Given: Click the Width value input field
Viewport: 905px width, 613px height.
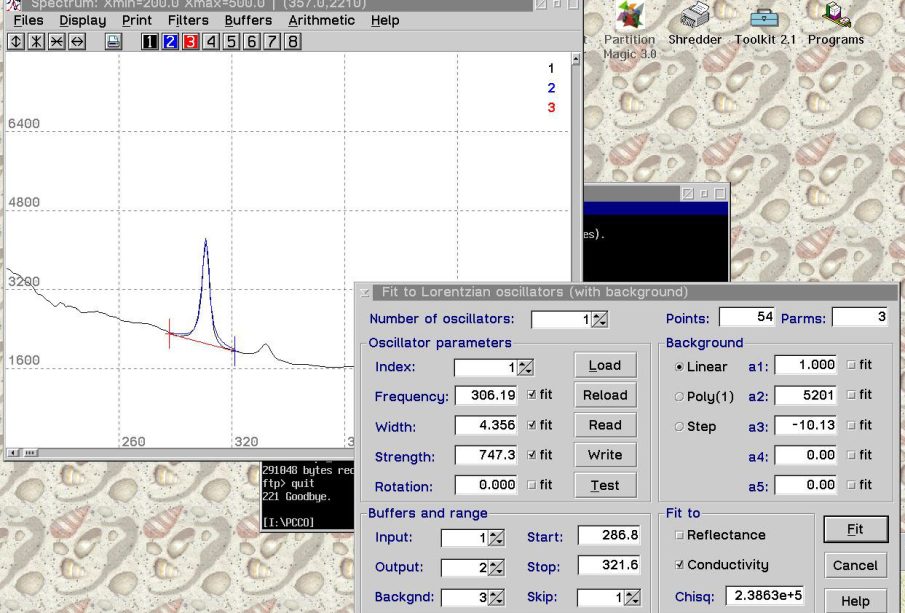Looking at the screenshot, I should 486,426.
